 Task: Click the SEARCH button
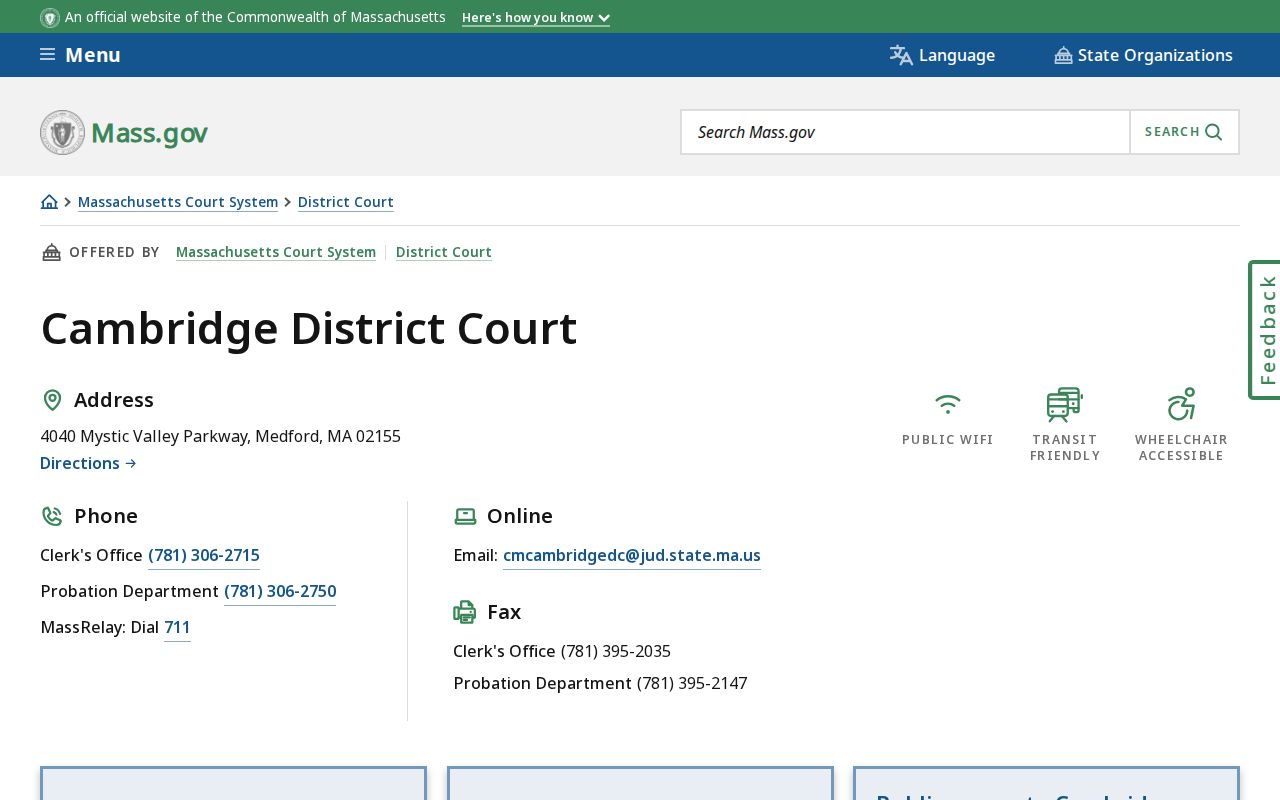tap(1184, 132)
